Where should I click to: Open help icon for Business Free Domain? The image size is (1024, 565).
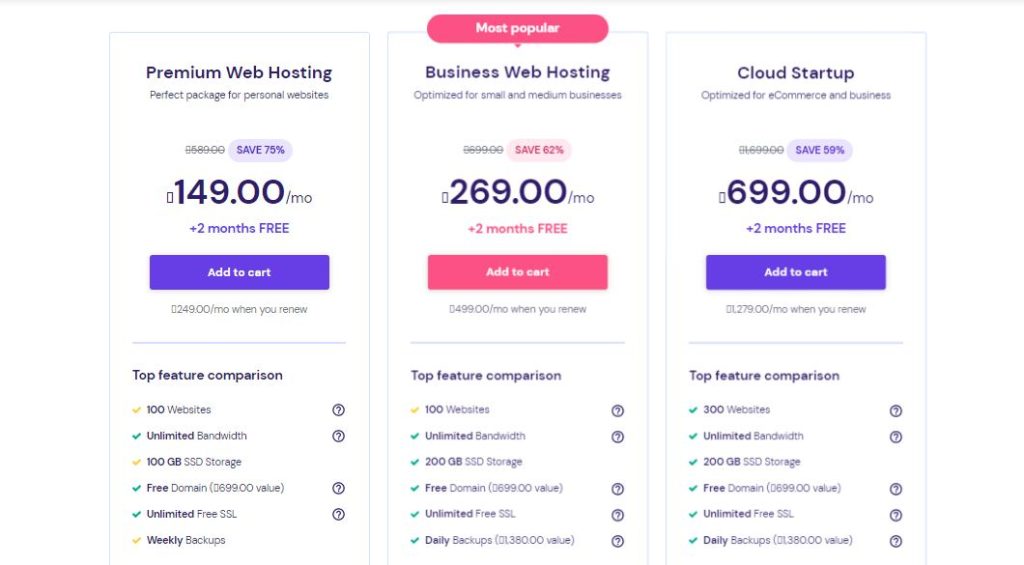(x=617, y=489)
